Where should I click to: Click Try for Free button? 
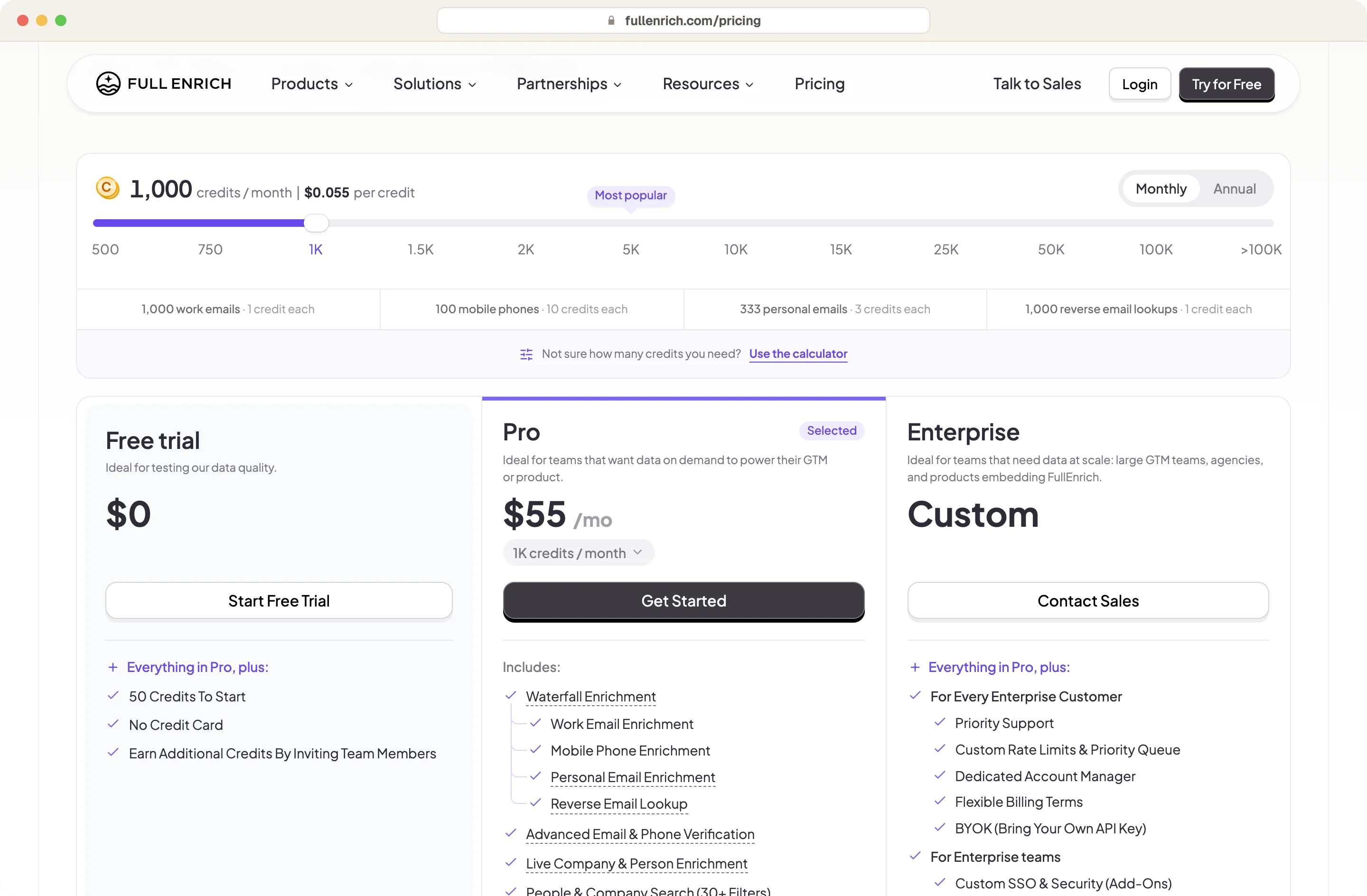tap(1227, 84)
